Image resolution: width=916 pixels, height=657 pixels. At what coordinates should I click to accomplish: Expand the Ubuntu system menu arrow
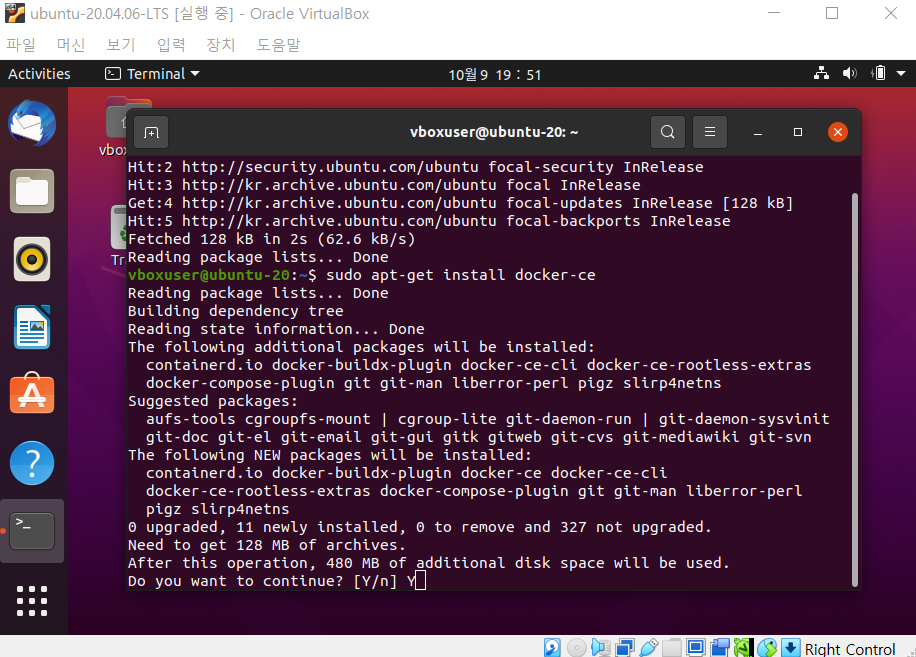(901, 74)
